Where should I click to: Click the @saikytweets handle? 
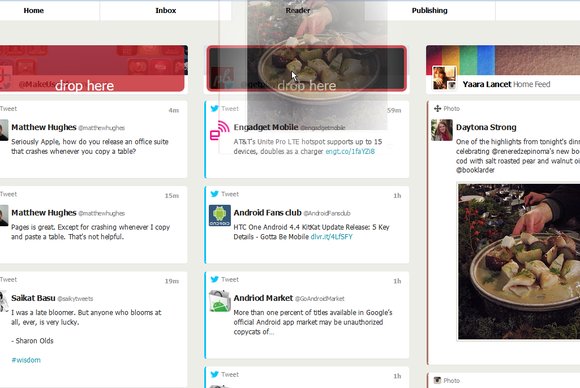75,299
